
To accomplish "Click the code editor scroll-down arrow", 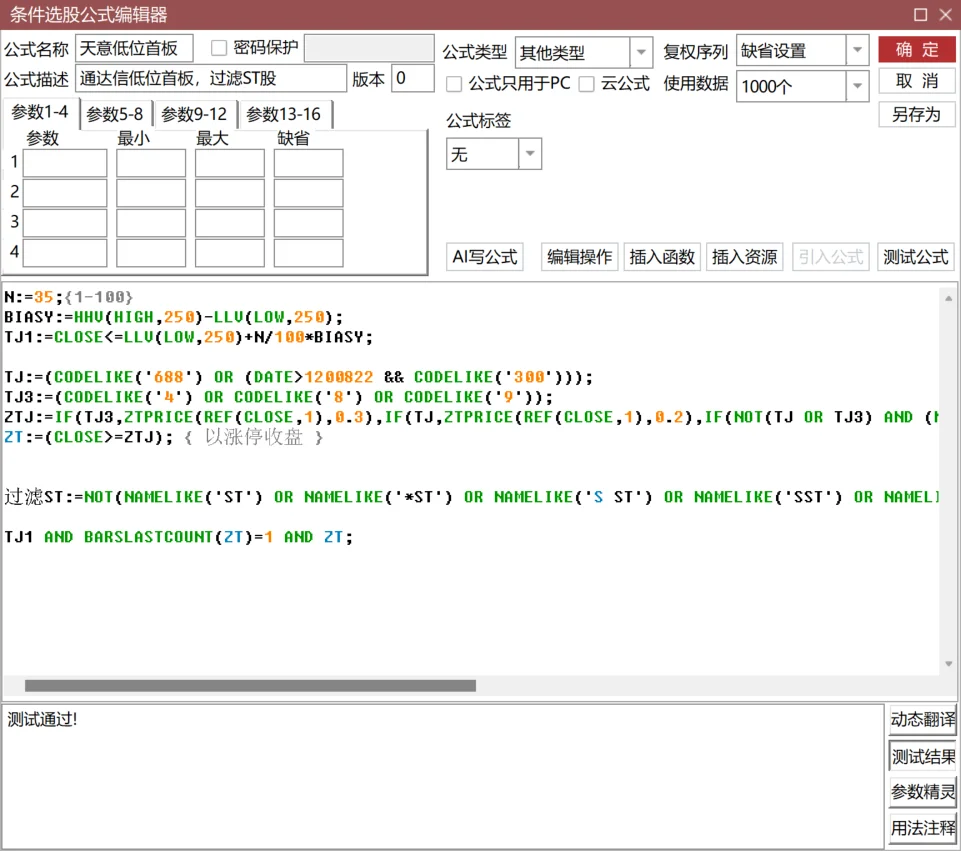I will pos(948,664).
